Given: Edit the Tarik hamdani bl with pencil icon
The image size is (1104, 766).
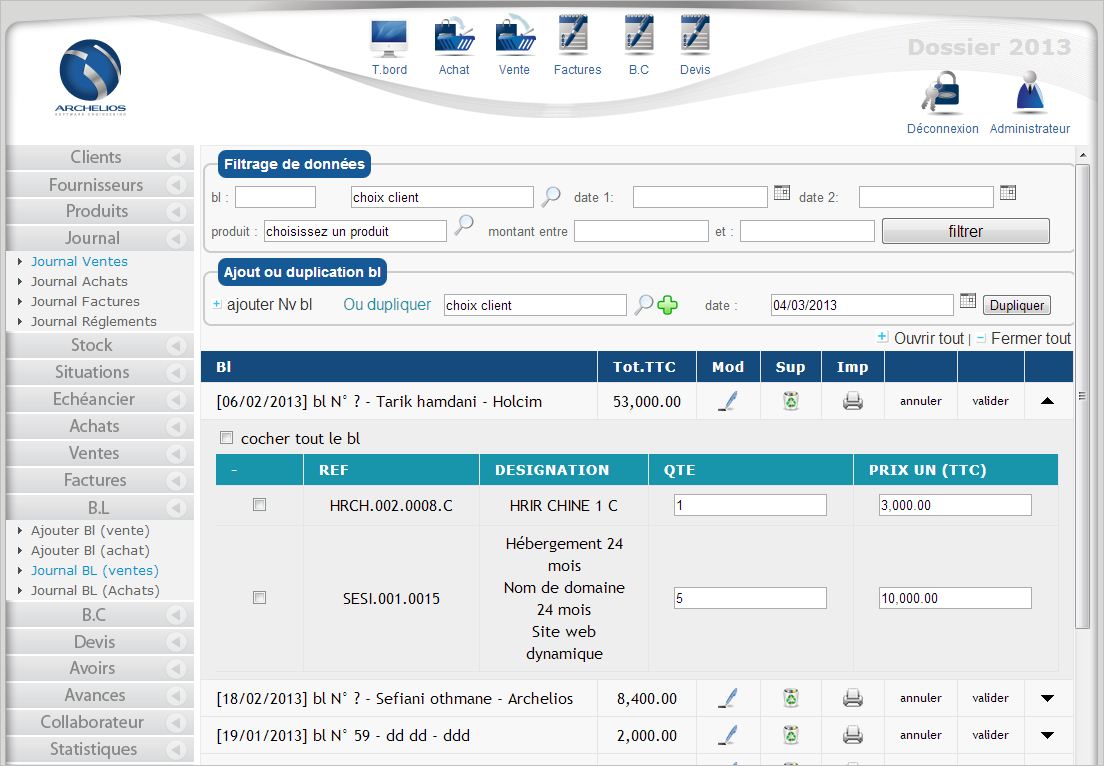Looking at the screenshot, I should pos(728,402).
